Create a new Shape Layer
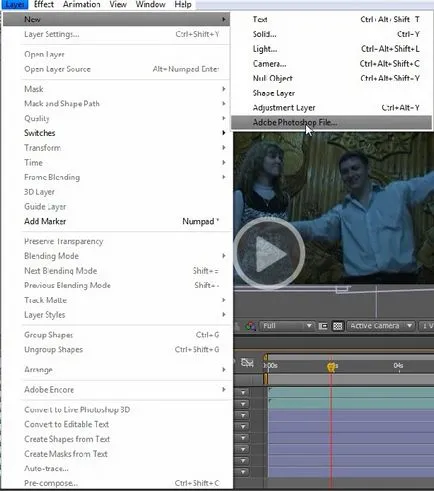 click(x=332, y=93)
